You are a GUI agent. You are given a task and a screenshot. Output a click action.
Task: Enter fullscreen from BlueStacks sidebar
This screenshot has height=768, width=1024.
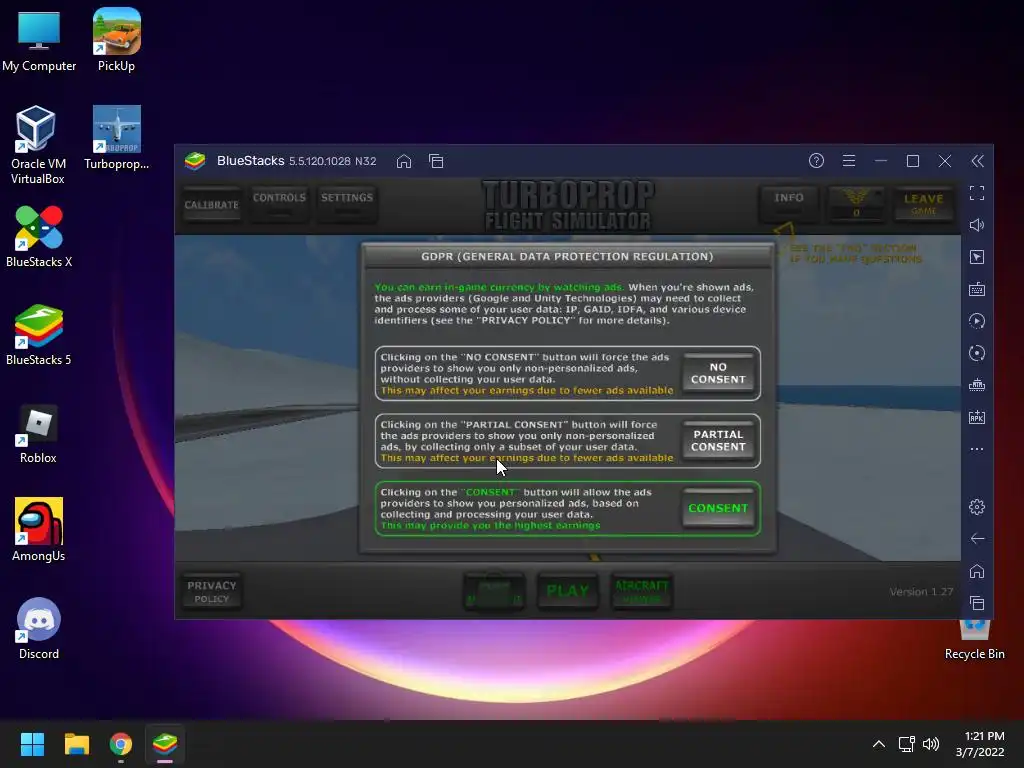977,193
